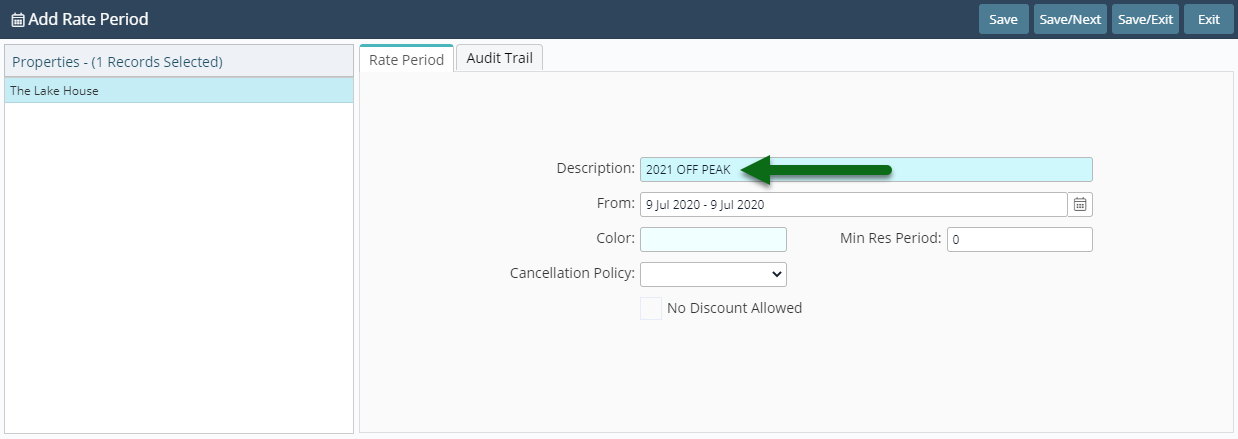Click the Save/Next button
This screenshot has width=1238, height=439.
coord(1070,19)
